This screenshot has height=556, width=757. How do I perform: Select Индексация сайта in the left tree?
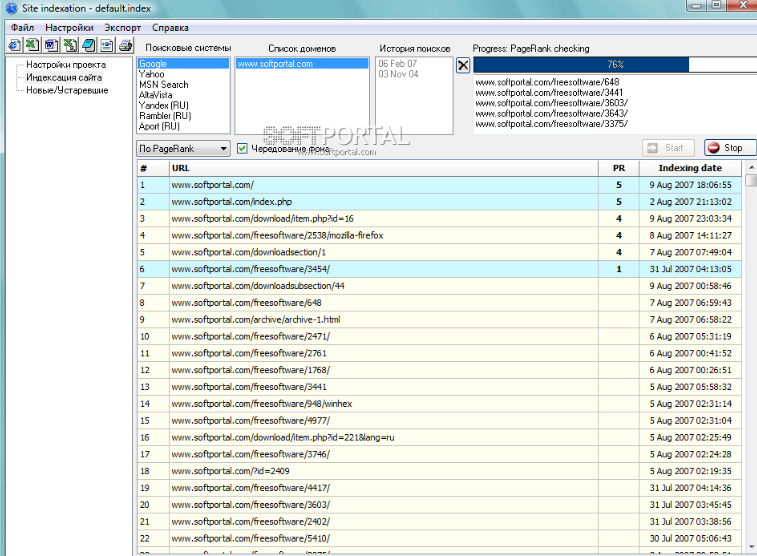tap(63, 77)
